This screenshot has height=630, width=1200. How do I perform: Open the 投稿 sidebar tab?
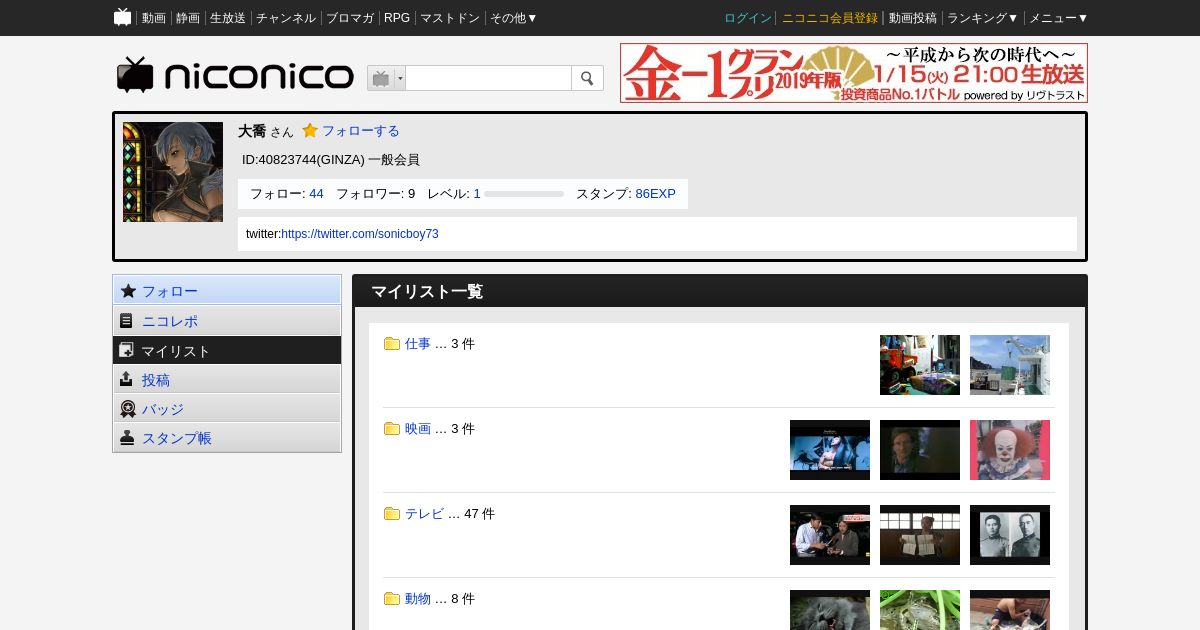227,379
